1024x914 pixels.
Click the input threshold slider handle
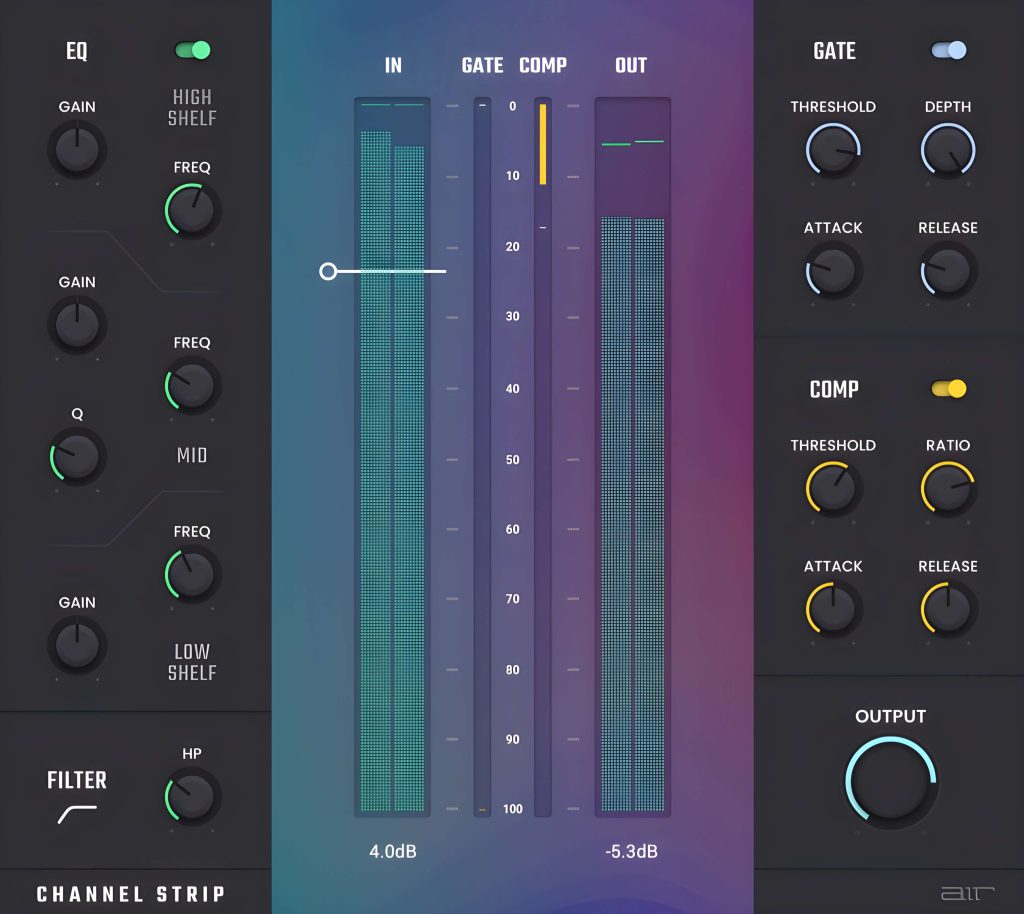pos(328,271)
